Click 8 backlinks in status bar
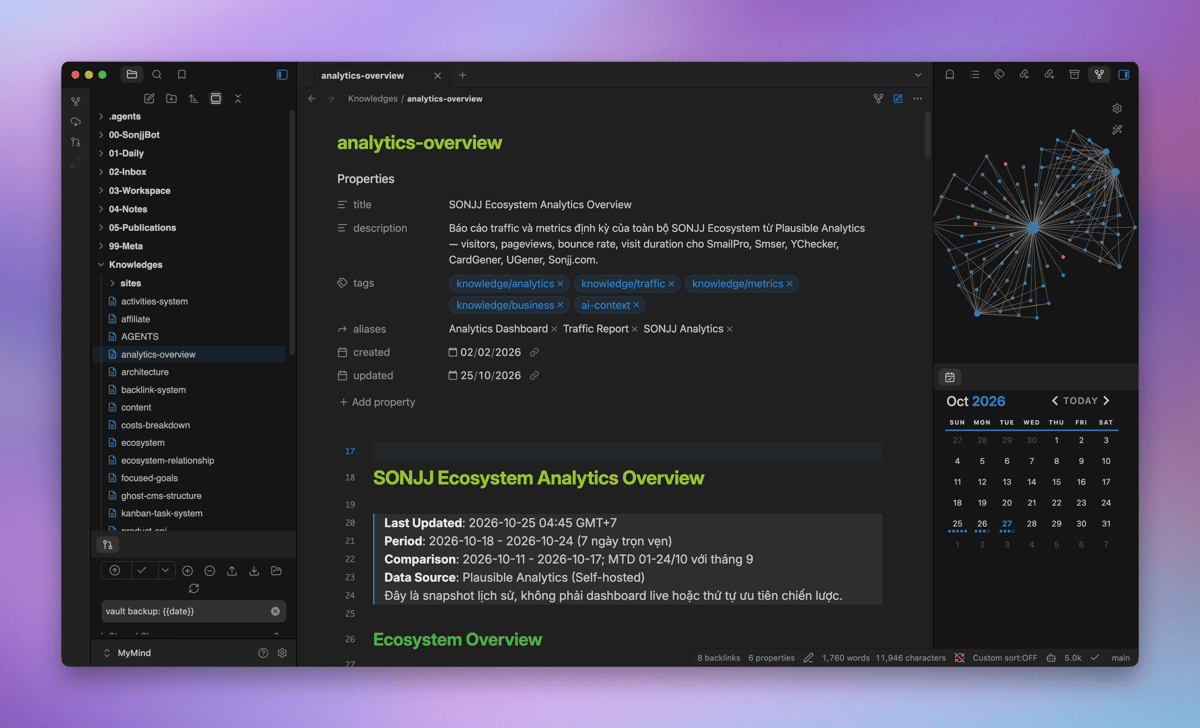The width and height of the screenshot is (1200, 728). coord(719,658)
